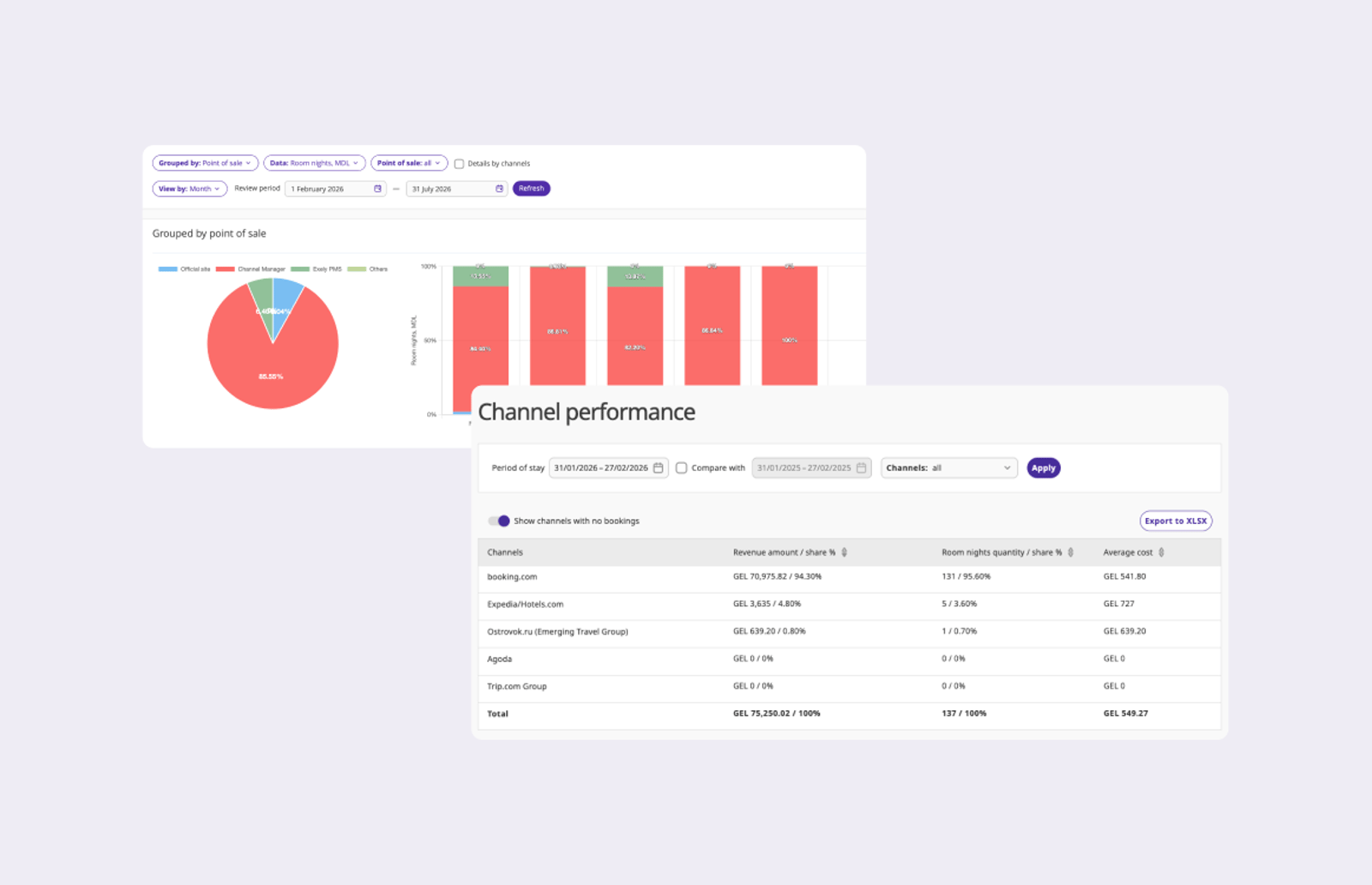Click the first month's green bar segment
The image size is (1372, 885).
480,276
